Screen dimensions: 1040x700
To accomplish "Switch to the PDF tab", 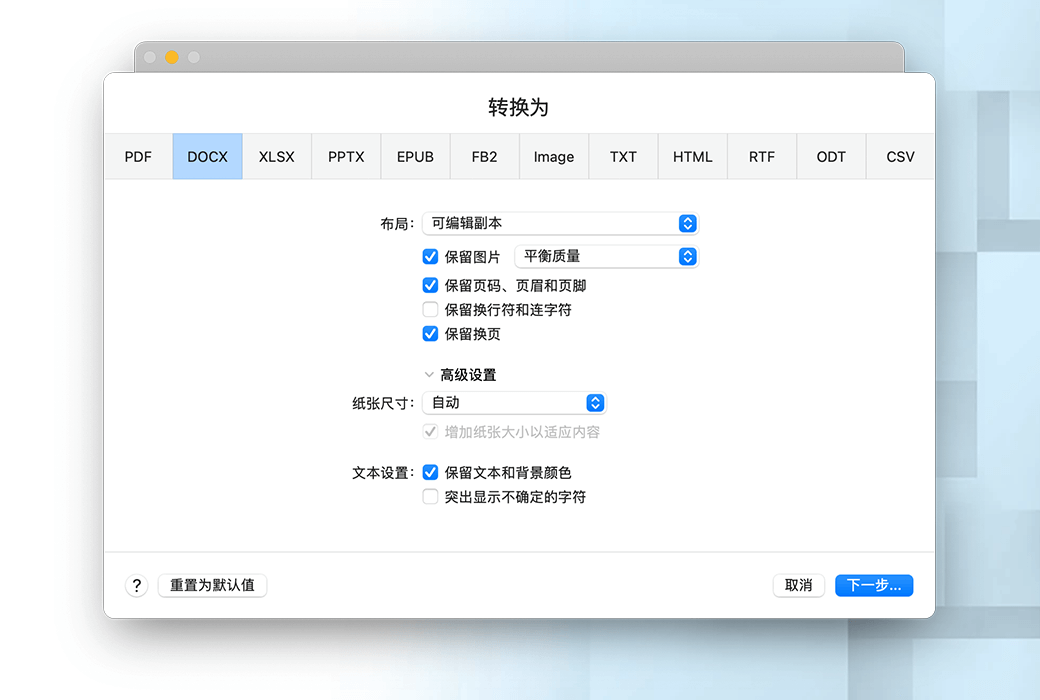I will tap(138, 157).
